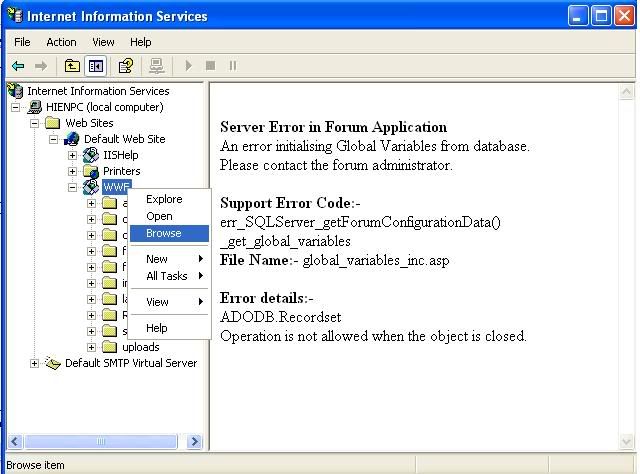Click the Up one level folder icon
This screenshot has width=640, height=474.
(72, 66)
